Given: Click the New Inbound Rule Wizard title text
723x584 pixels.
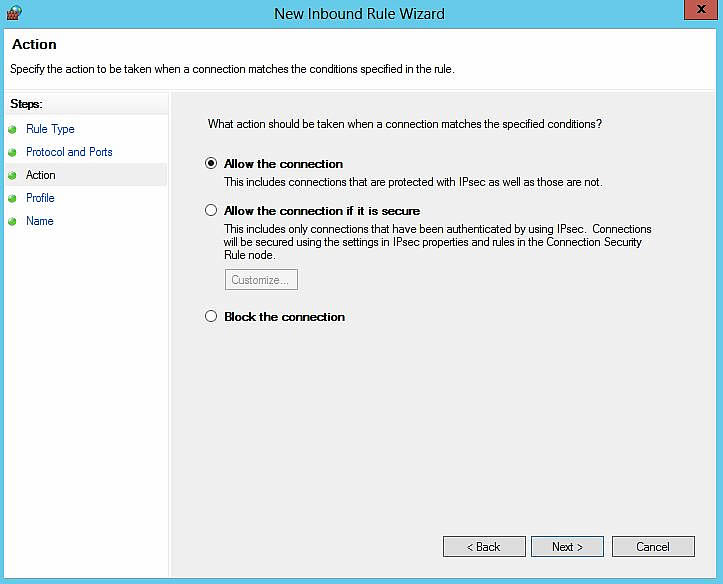Looking at the screenshot, I should click(x=359, y=14).
